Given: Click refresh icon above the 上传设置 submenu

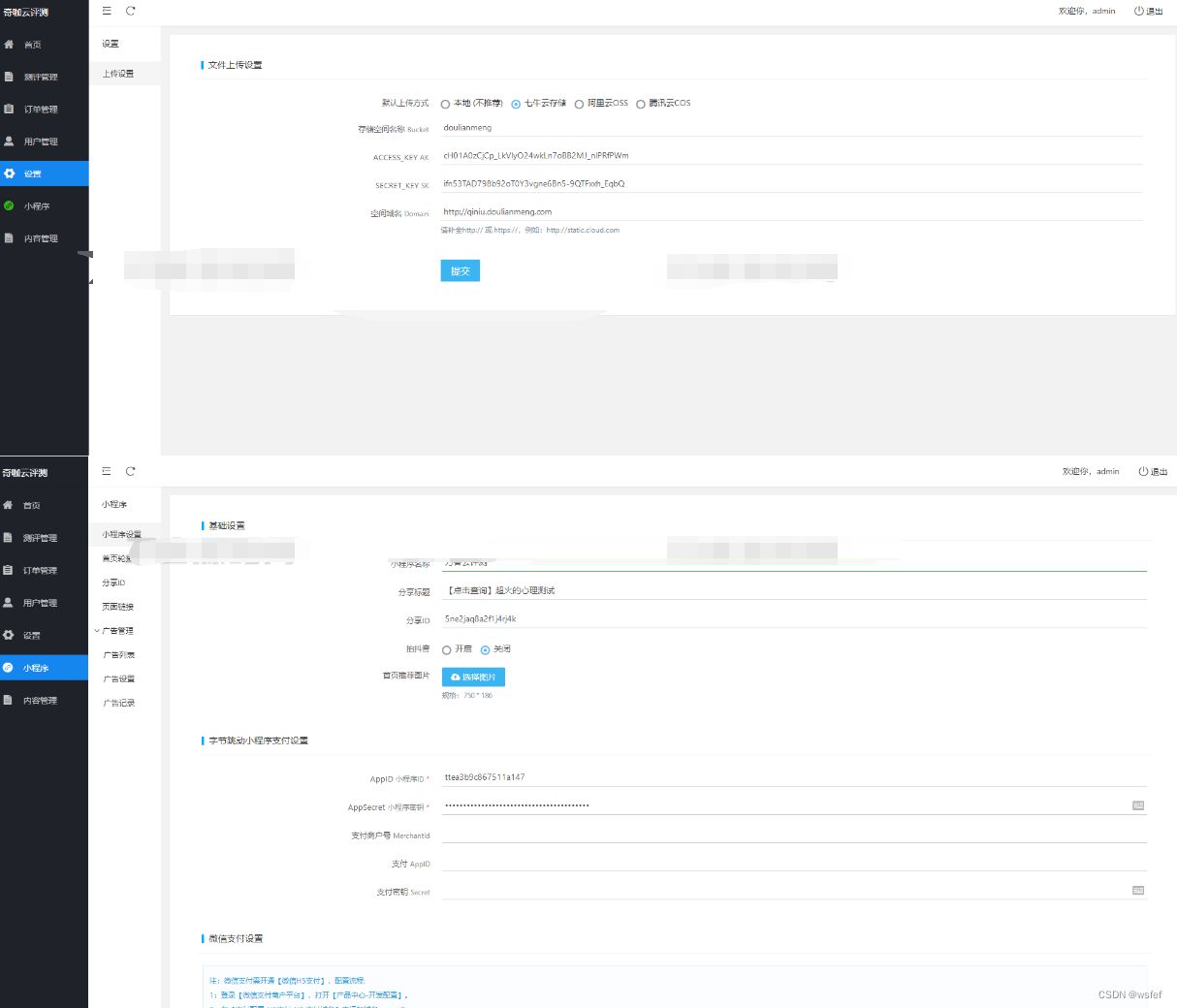Looking at the screenshot, I should pyautogui.click(x=131, y=11).
